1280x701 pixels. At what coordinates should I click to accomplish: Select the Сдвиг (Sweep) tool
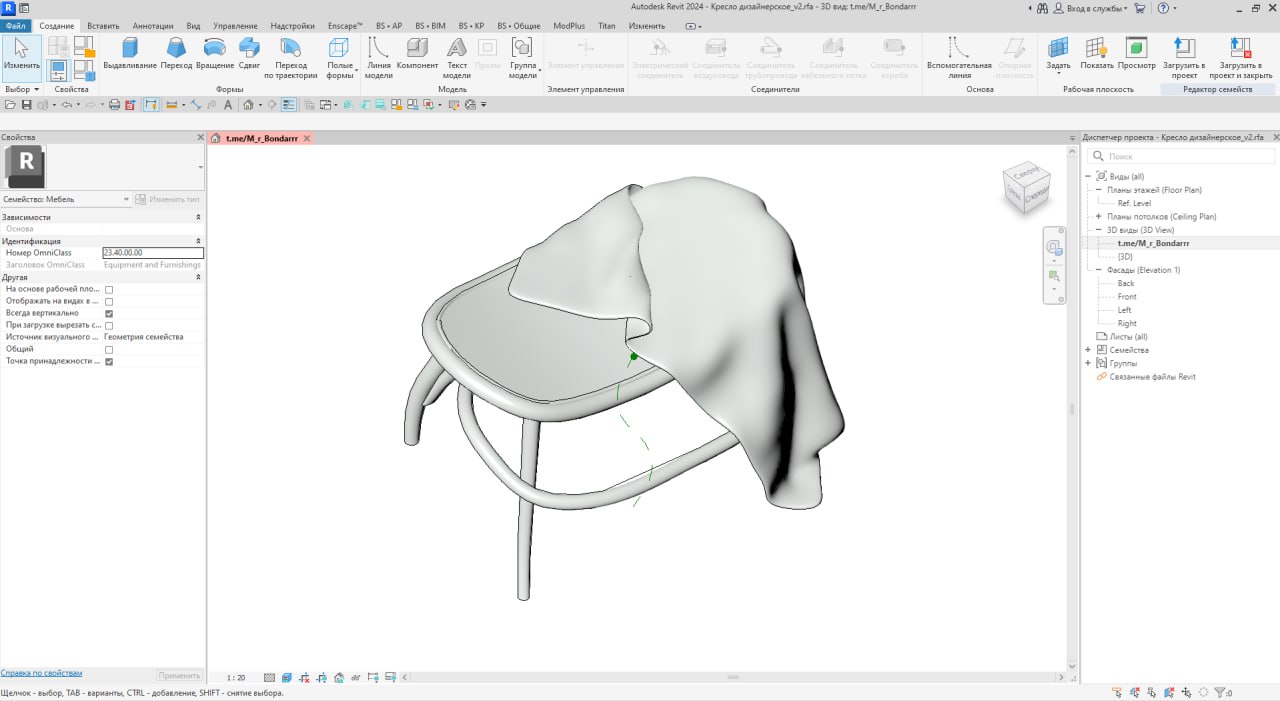(249, 48)
